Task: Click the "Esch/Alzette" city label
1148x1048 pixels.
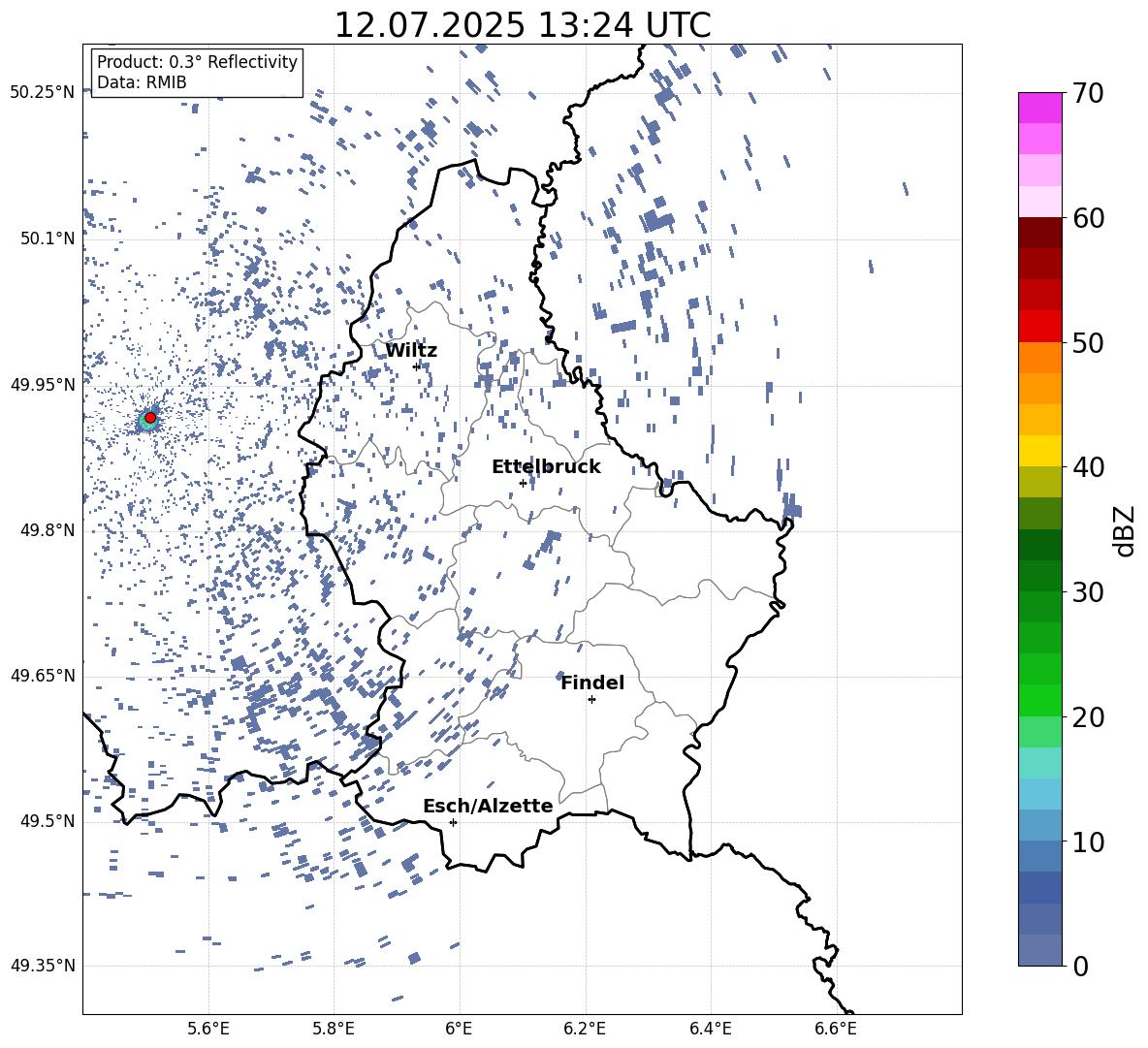Action: pyautogui.click(x=488, y=806)
